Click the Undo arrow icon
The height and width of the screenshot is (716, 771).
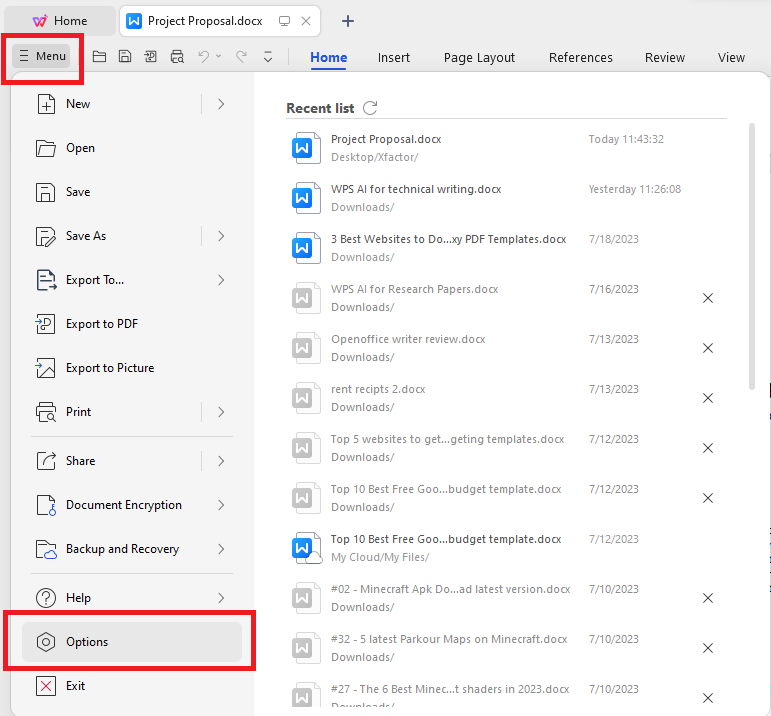[204, 57]
